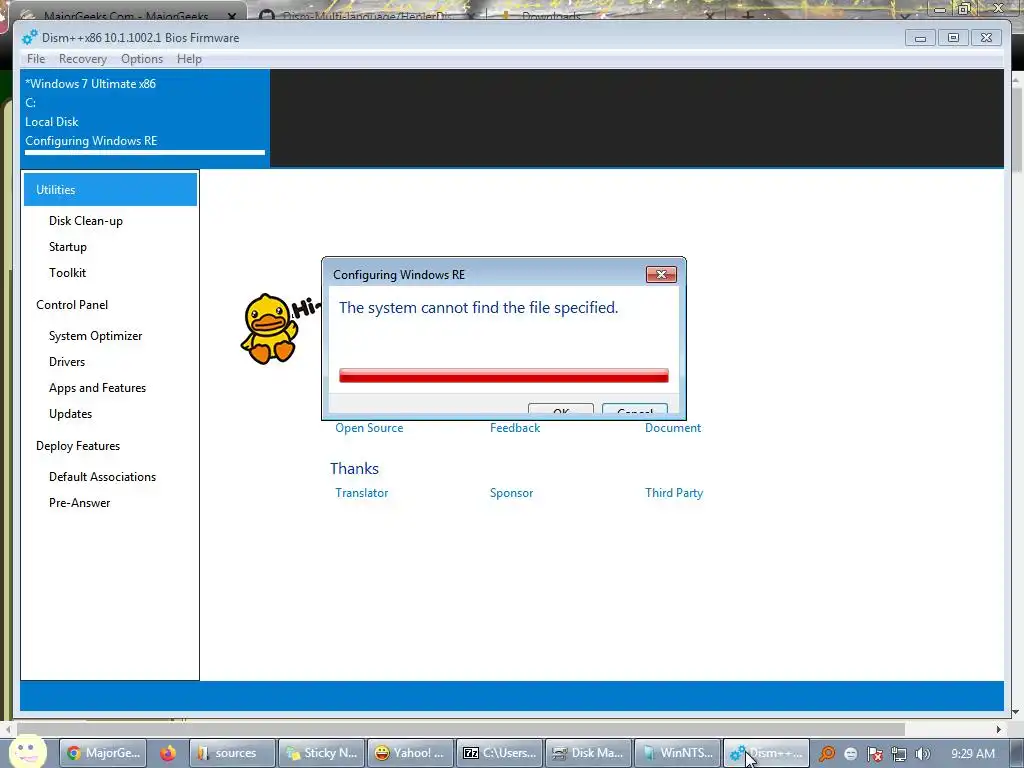
Task: Click the 9:29 AM system clock
Action: point(972,753)
